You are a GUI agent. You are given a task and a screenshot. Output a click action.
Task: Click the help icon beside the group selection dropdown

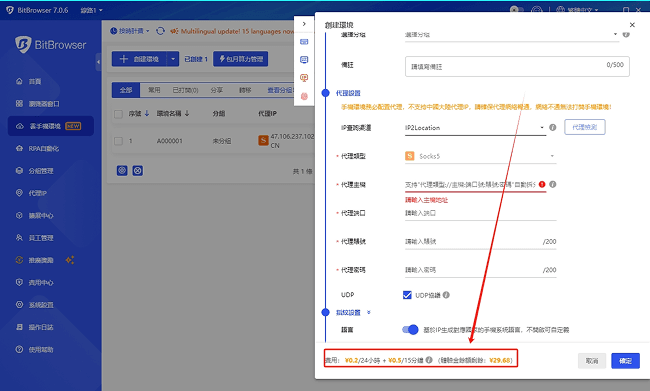pyautogui.click(x=626, y=34)
